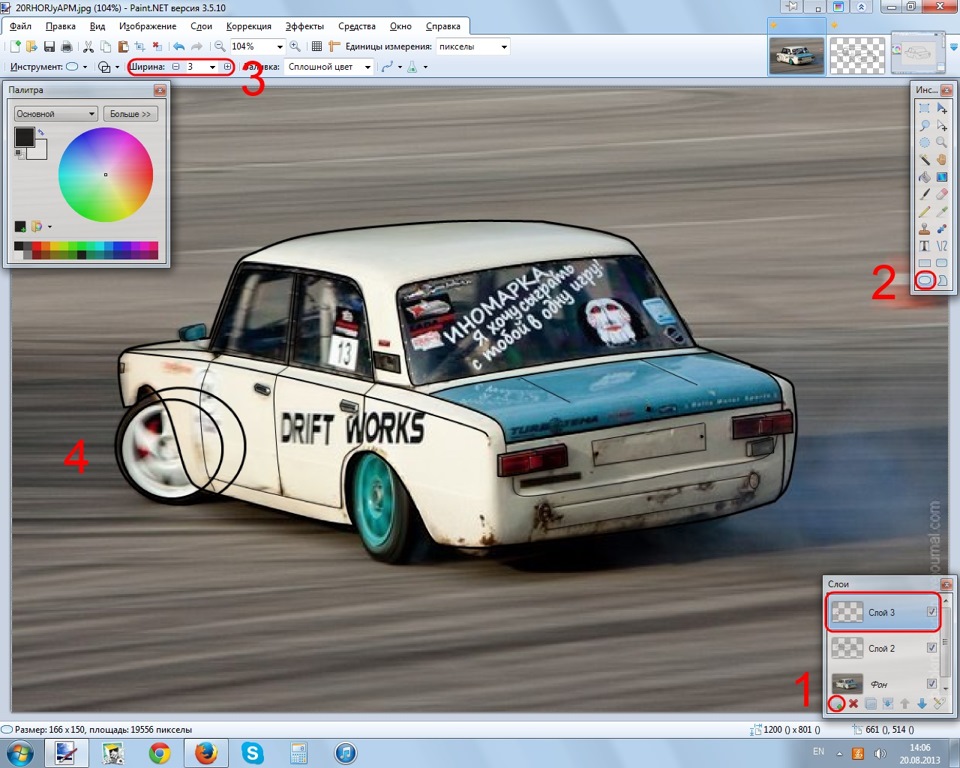Toggle visibility of Слой 3

931,612
